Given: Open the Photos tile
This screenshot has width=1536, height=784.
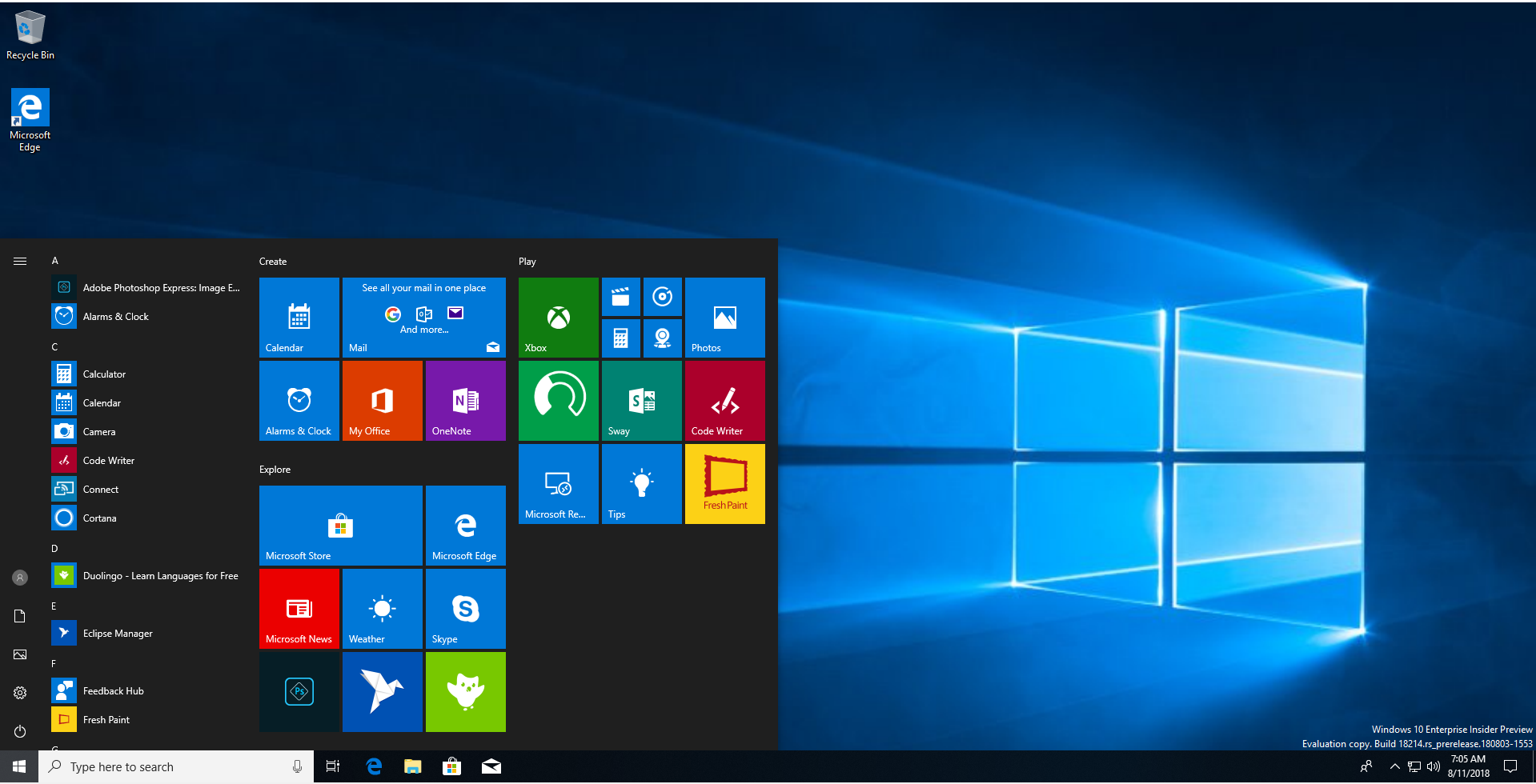Looking at the screenshot, I should 725,318.
